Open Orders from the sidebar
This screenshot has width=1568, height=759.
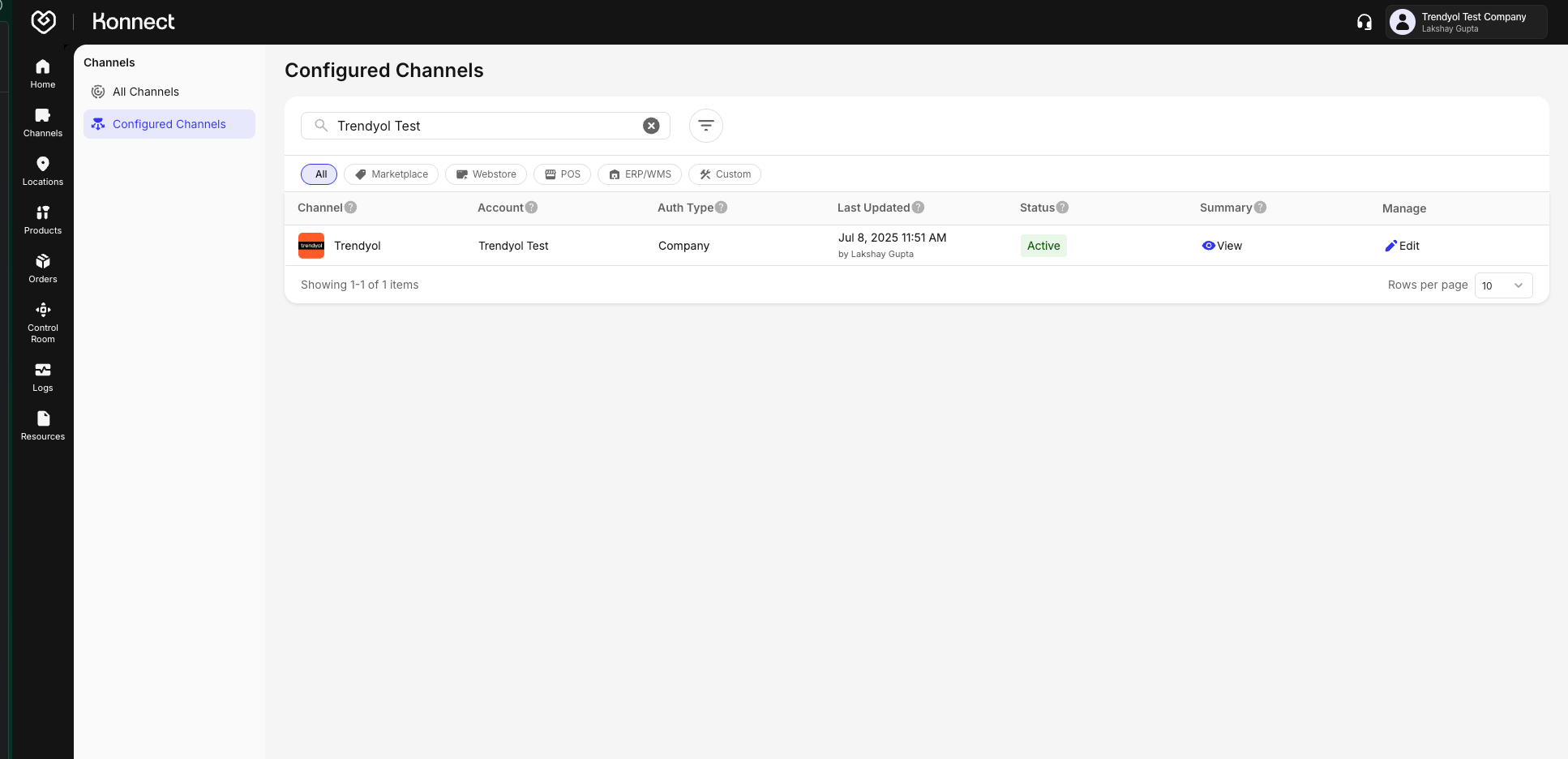[43, 268]
